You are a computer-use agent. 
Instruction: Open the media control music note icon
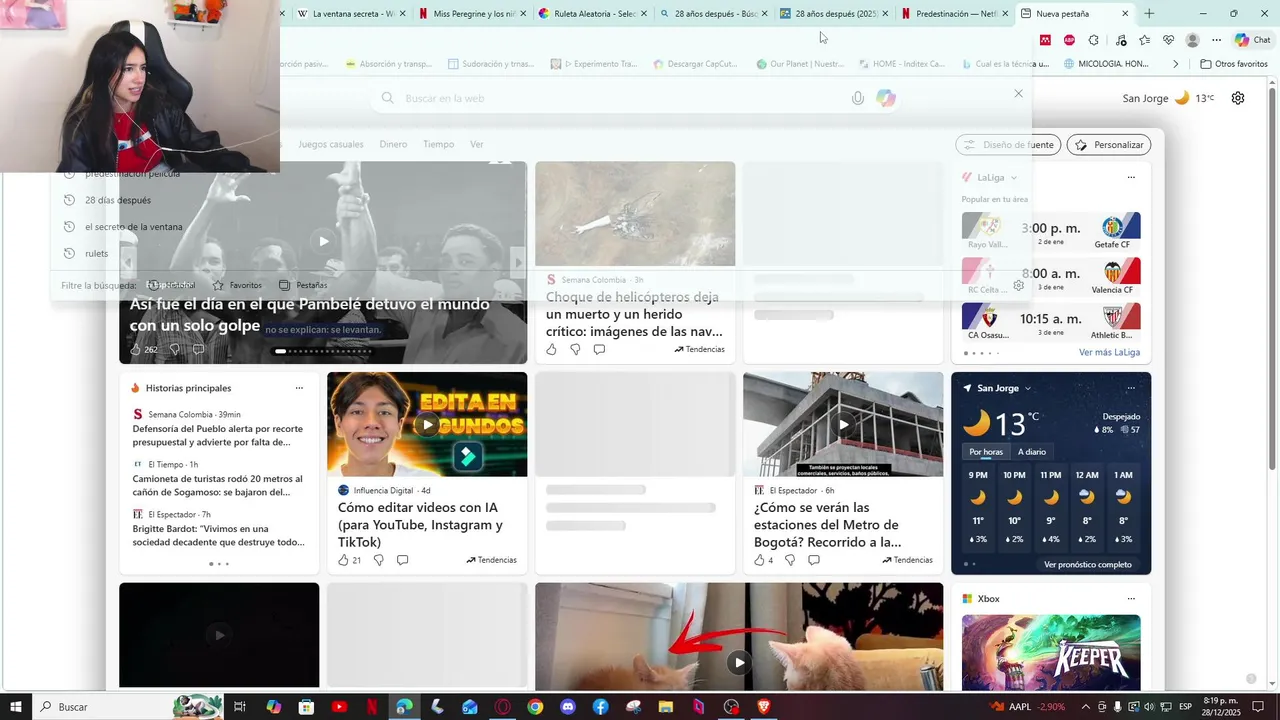tap(1120, 40)
